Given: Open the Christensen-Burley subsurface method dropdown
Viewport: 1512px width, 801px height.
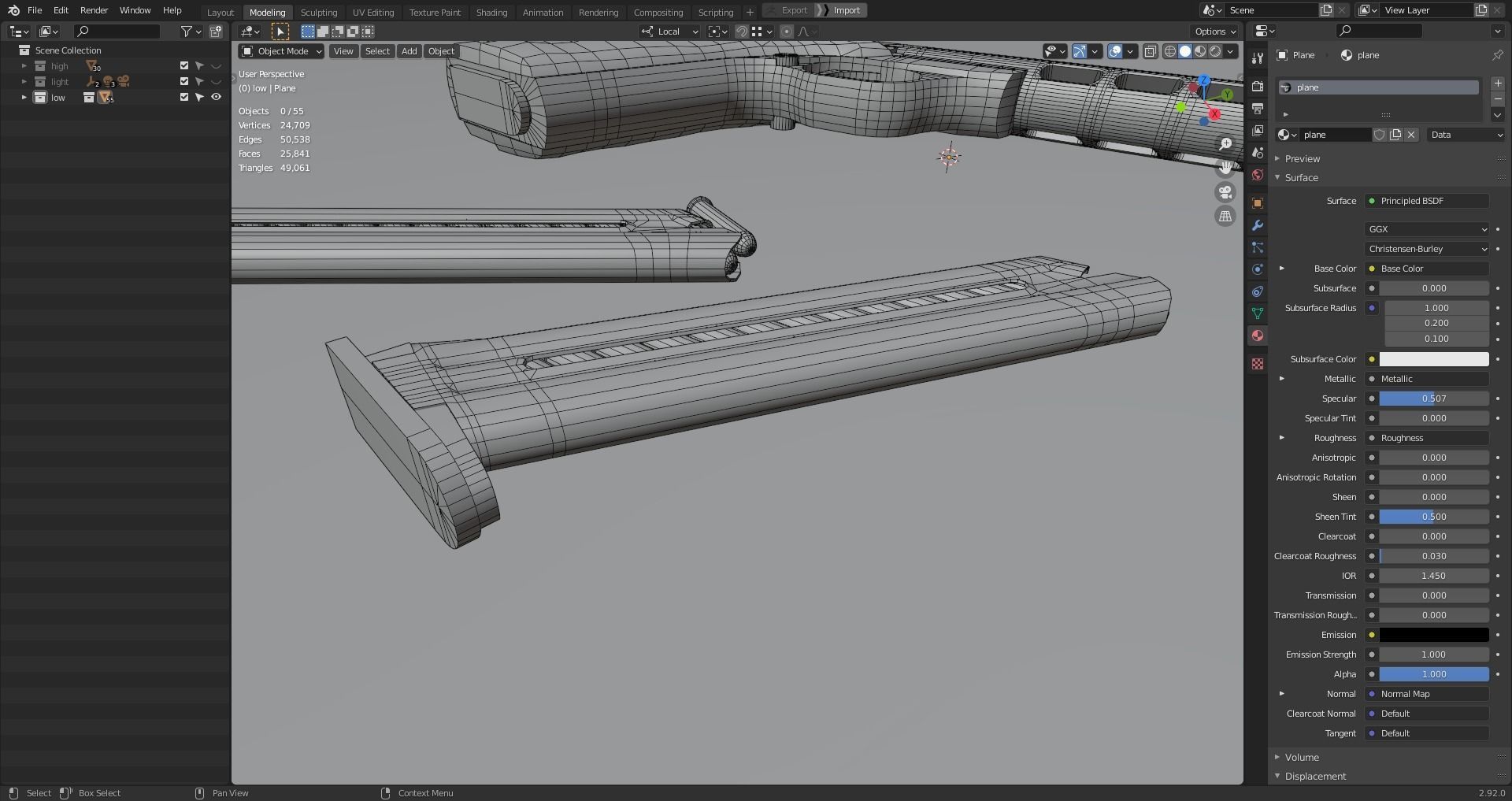Looking at the screenshot, I should [x=1427, y=249].
